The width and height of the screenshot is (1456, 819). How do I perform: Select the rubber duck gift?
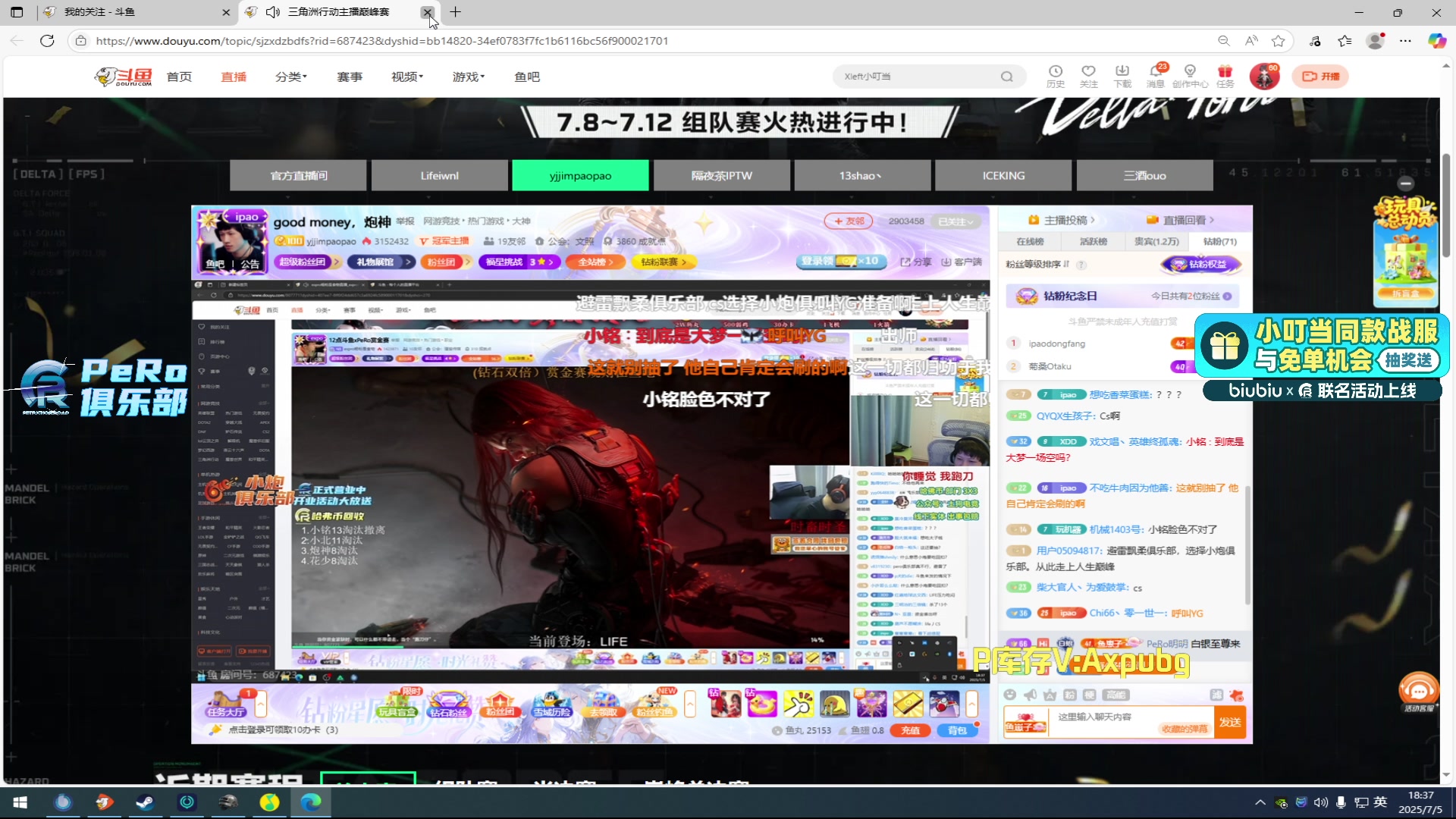pos(761,704)
